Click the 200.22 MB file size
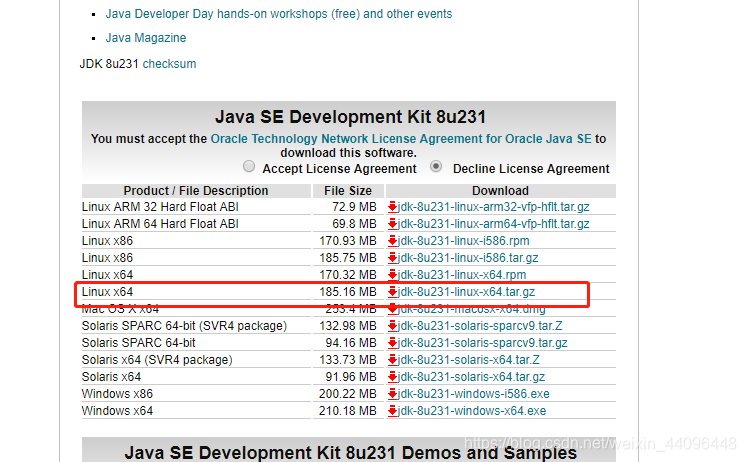746x462 pixels. coord(348,394)
